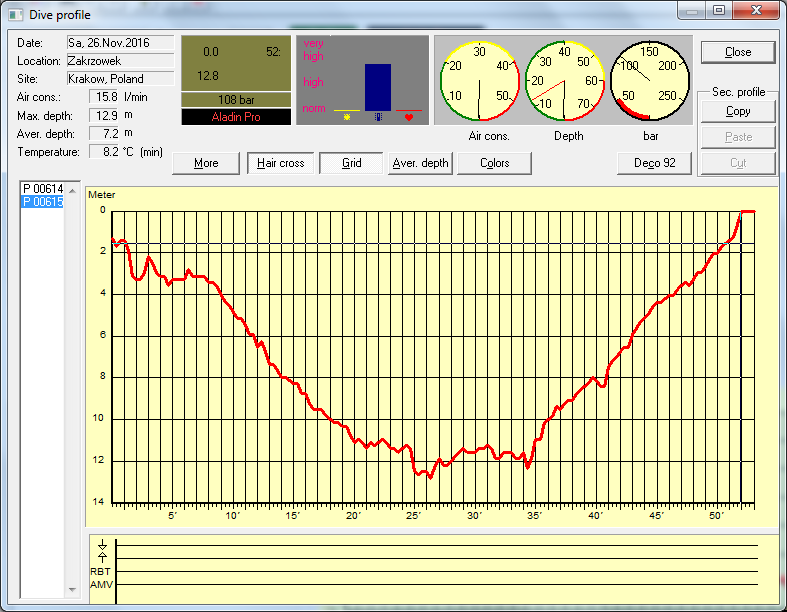
Task: Click the Location field Zakrzowek
Action: click(120, 61)
